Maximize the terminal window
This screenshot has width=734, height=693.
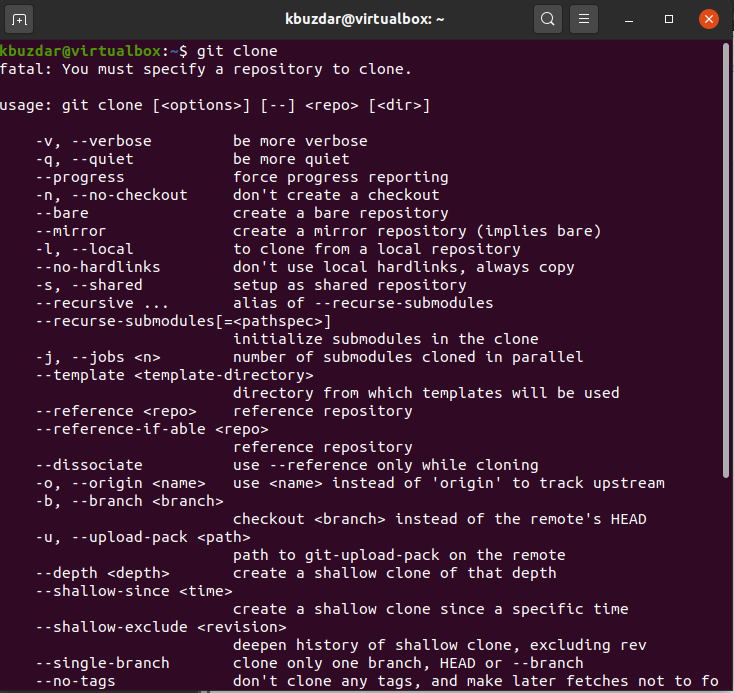click(x=669, y=18)
